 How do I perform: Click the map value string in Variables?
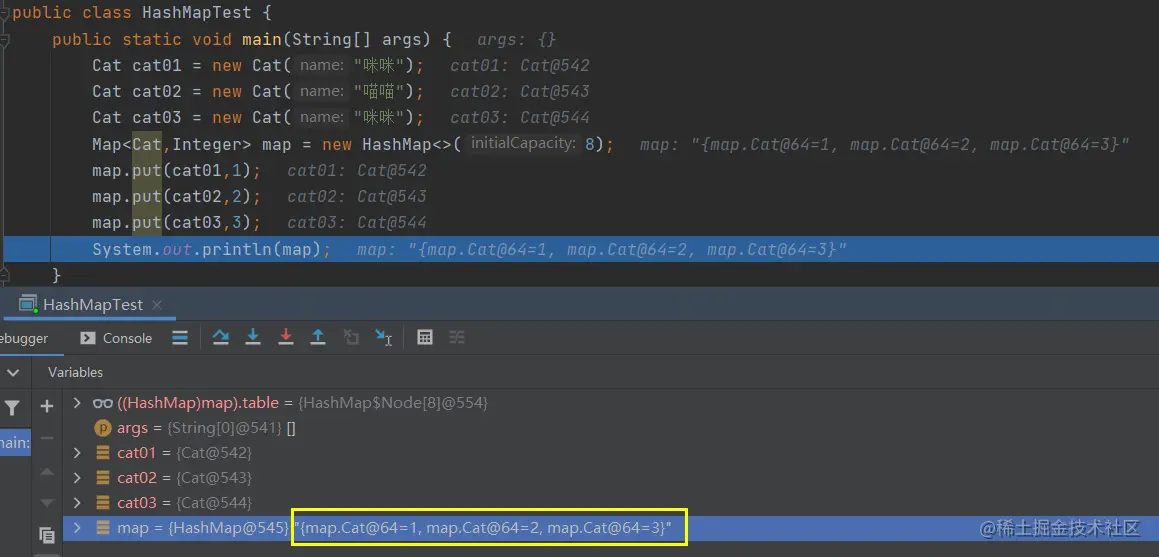[x=483, y=528]
